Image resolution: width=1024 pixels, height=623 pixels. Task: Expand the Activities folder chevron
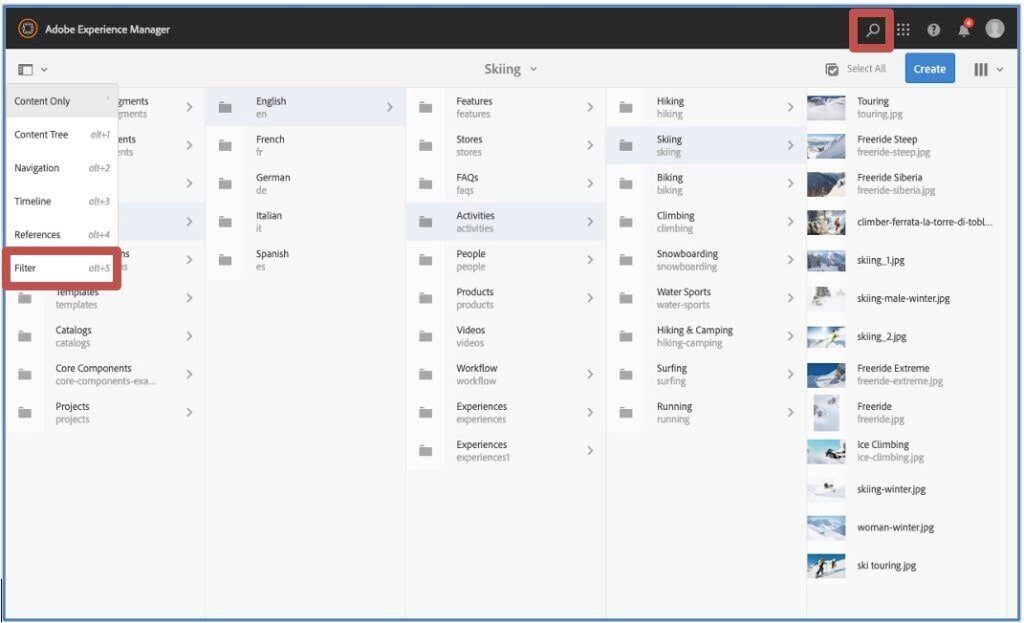tap(590, 221)
